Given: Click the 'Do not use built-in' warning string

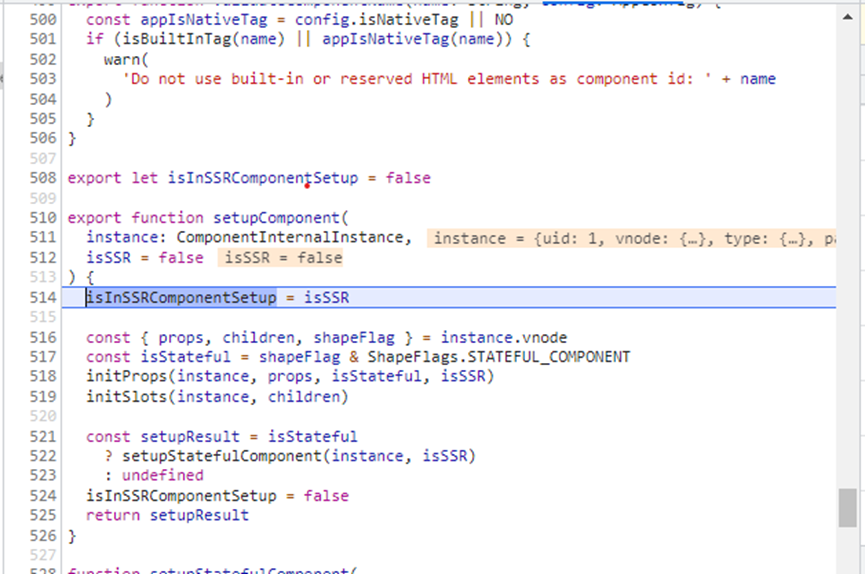Looking at the screenshot, I should click(x=416, y=79).
